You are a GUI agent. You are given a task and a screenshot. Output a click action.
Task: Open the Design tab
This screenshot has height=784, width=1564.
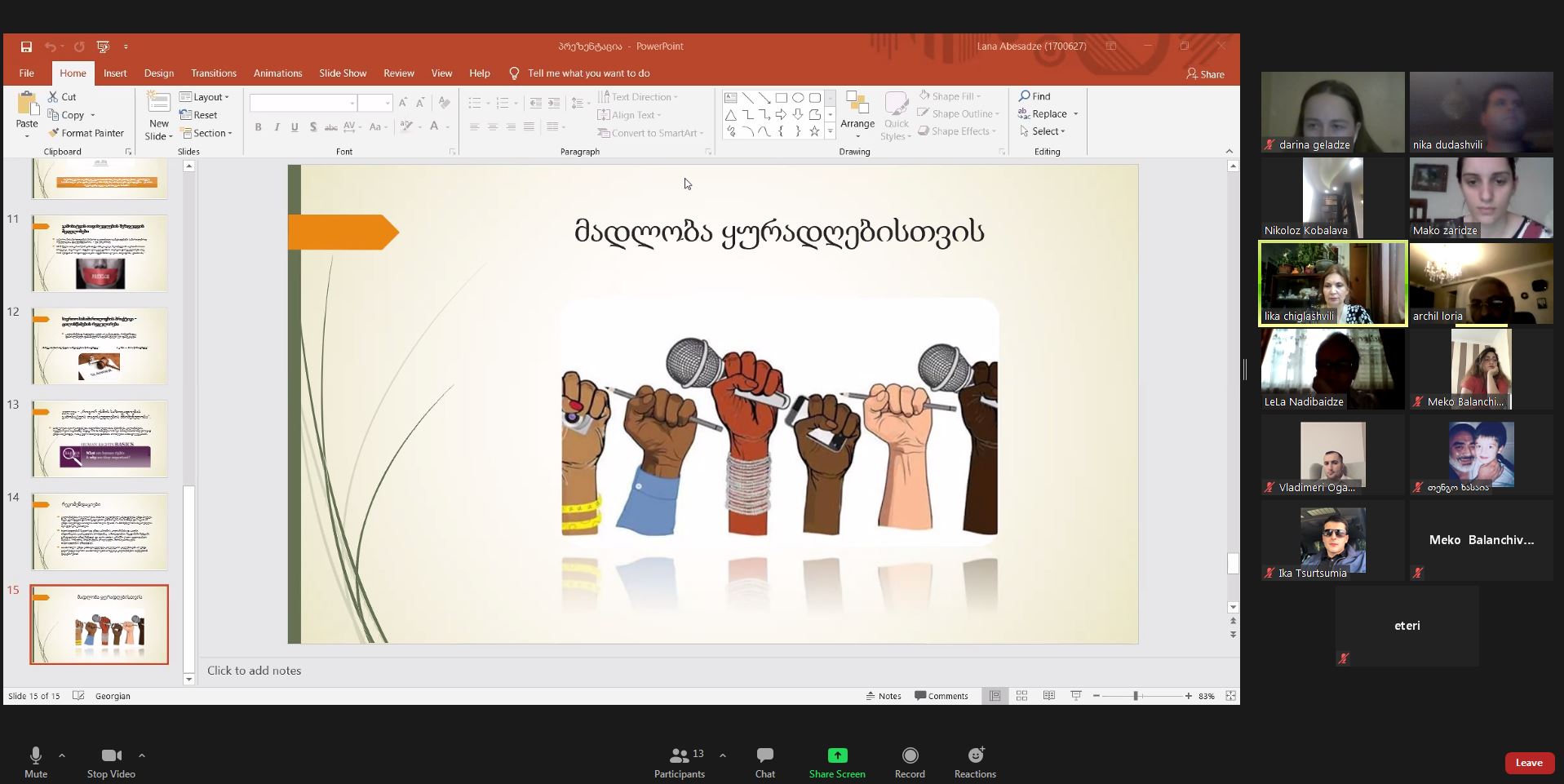tap(159, 73)
